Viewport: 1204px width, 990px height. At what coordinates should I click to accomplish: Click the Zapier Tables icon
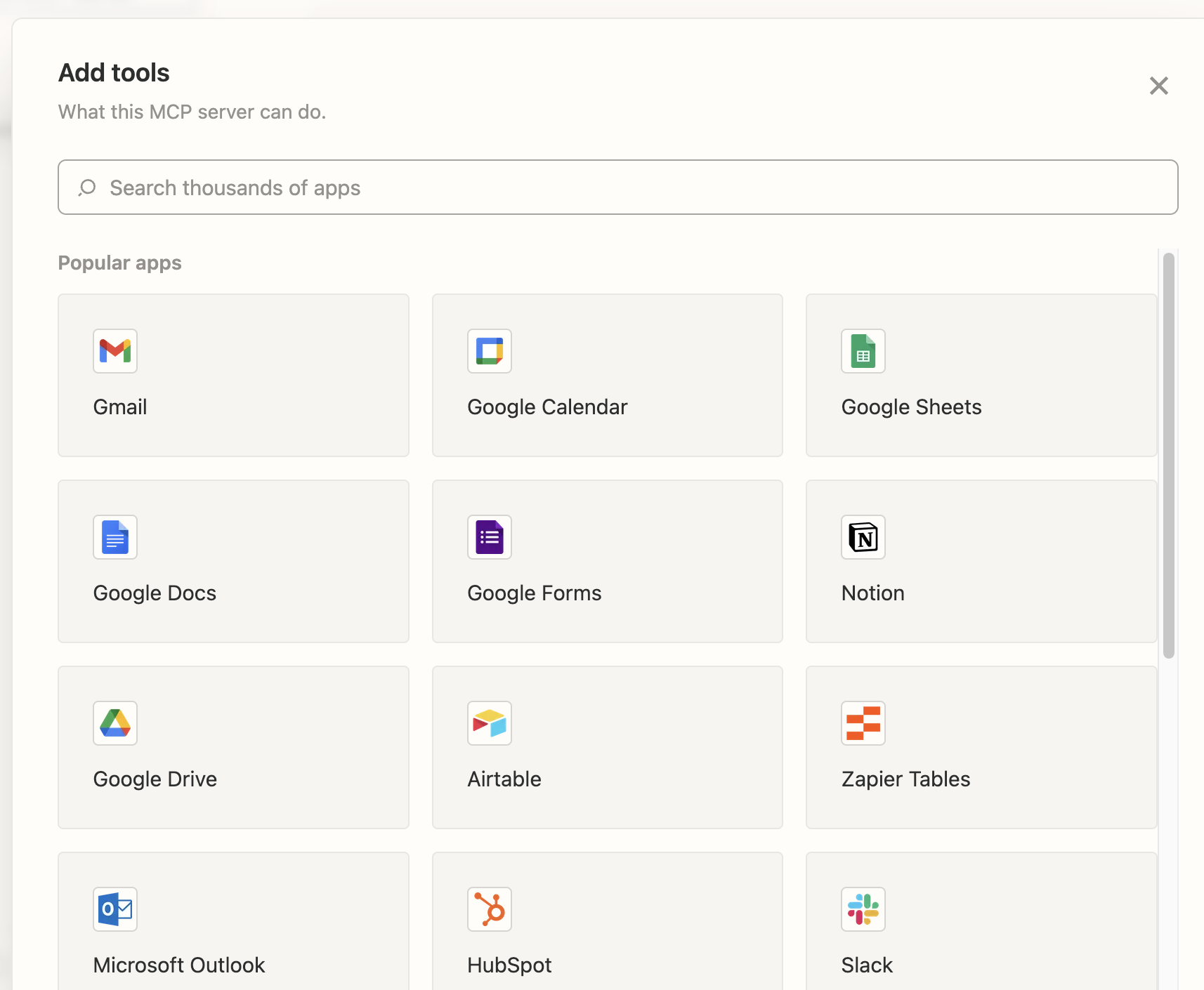[863, 723]
